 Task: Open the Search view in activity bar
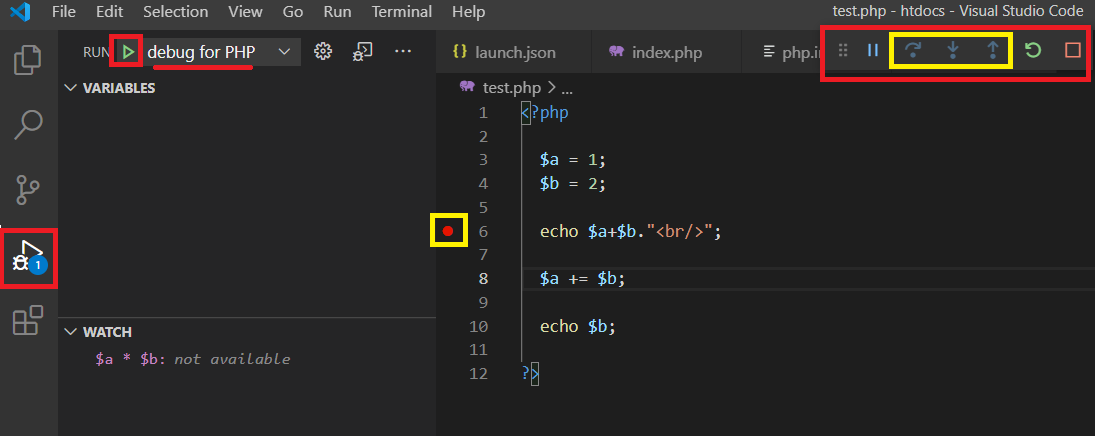pos(29,125)
